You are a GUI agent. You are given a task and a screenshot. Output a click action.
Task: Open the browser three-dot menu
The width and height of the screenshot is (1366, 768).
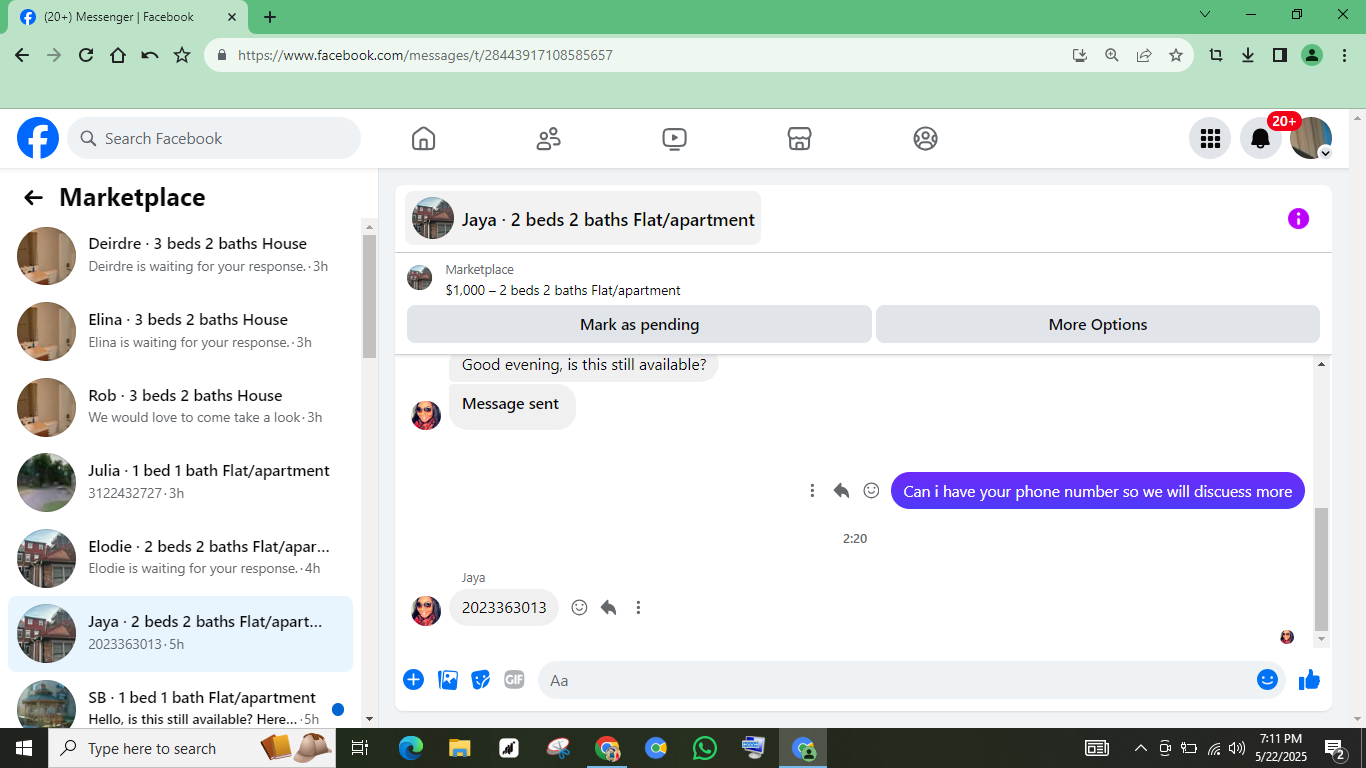[1343, 55]
